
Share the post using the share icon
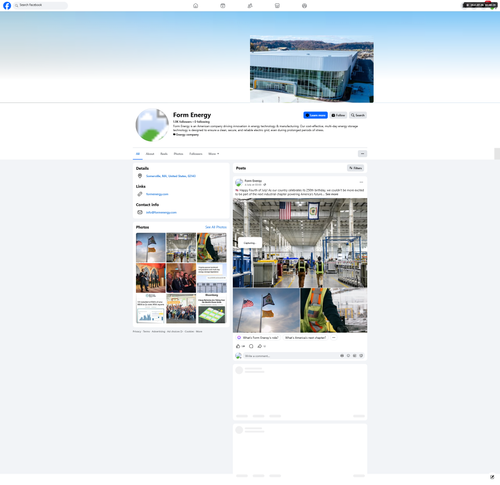pyautogui.click(x=260, y=346)
